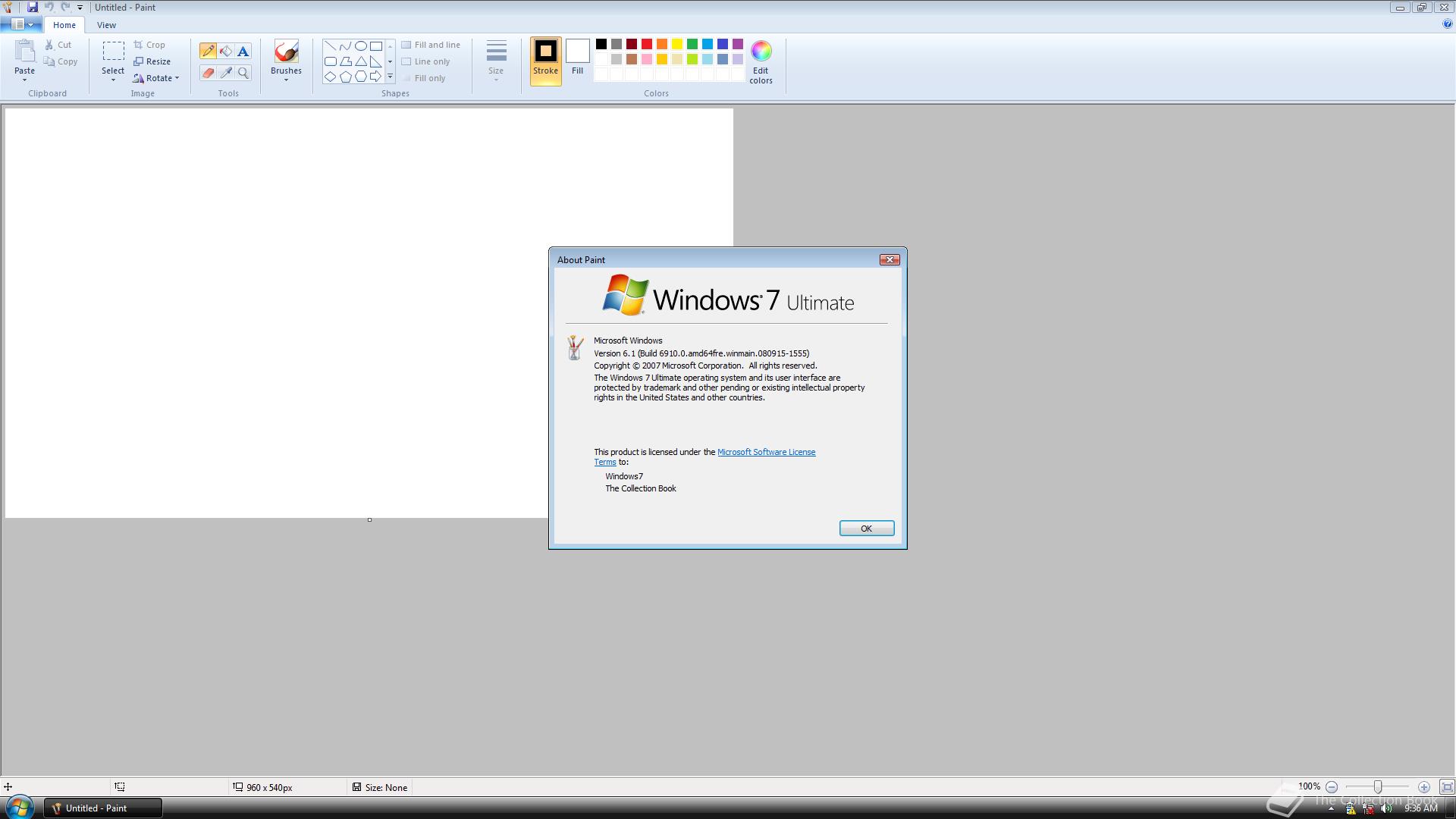Viewport: 1456px width, 819px height.
Task: Switch to the Home ribbon tab
Action: (64, 25)
